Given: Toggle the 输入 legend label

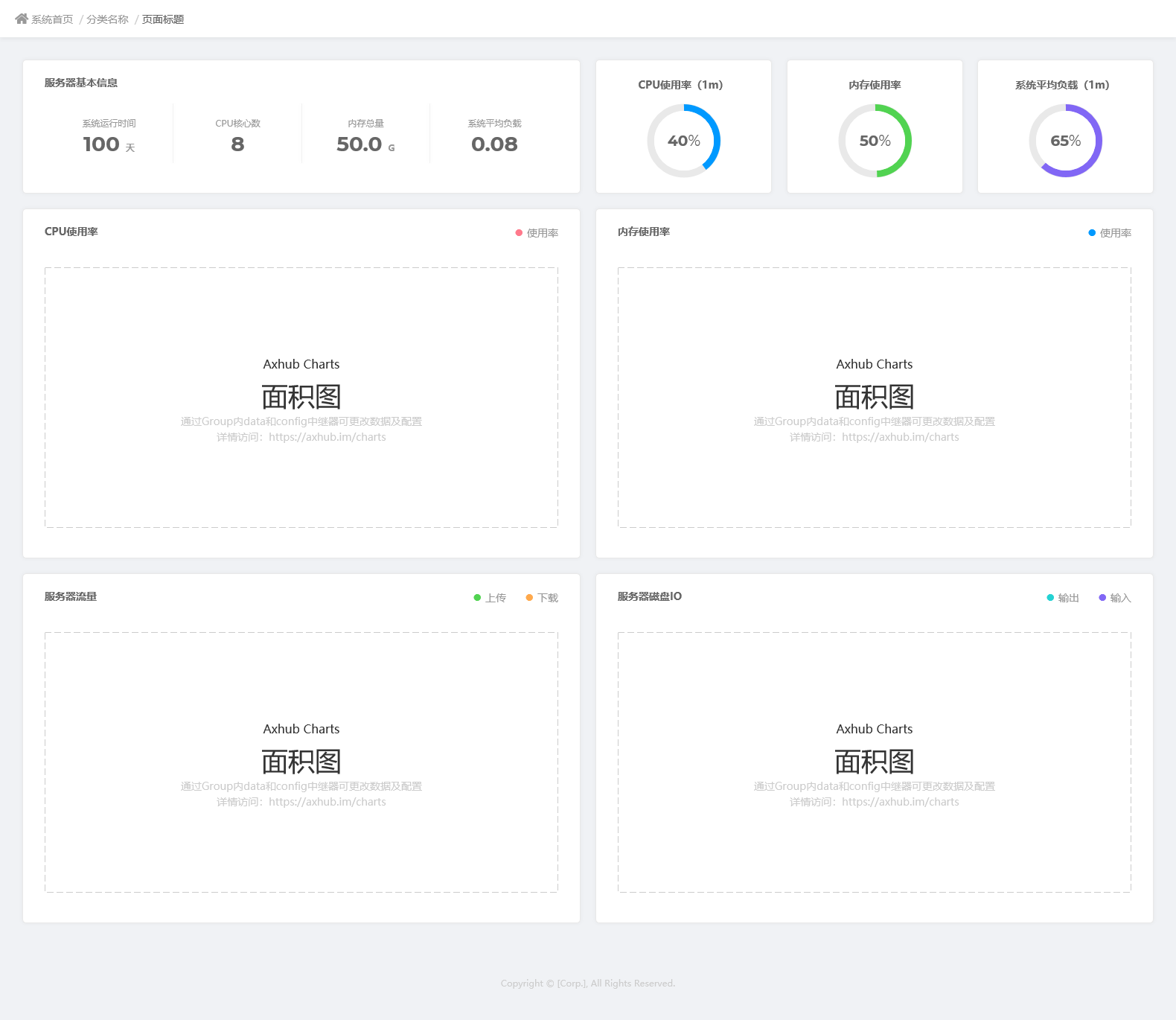Looking at the screenshot, I should pos(1121,598).
